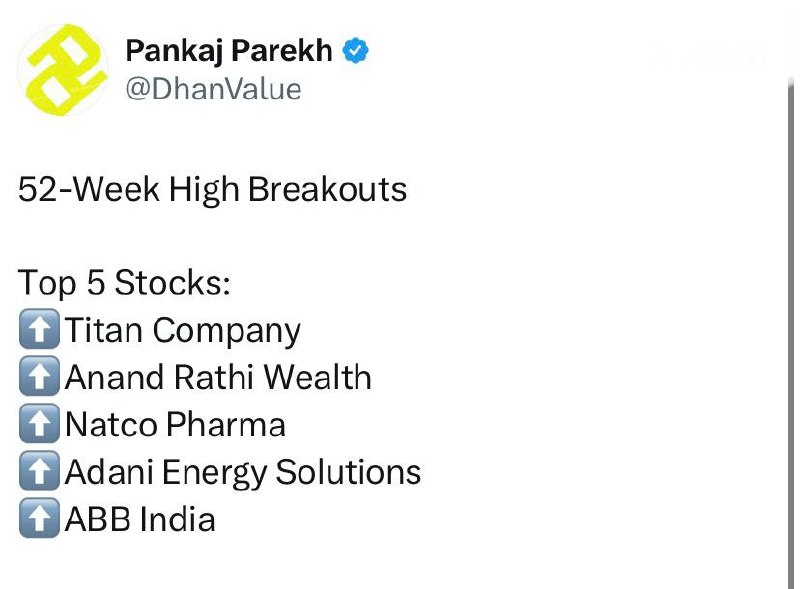
Task: Select the 'Natco Pharma' stock name
Action: 175,425
